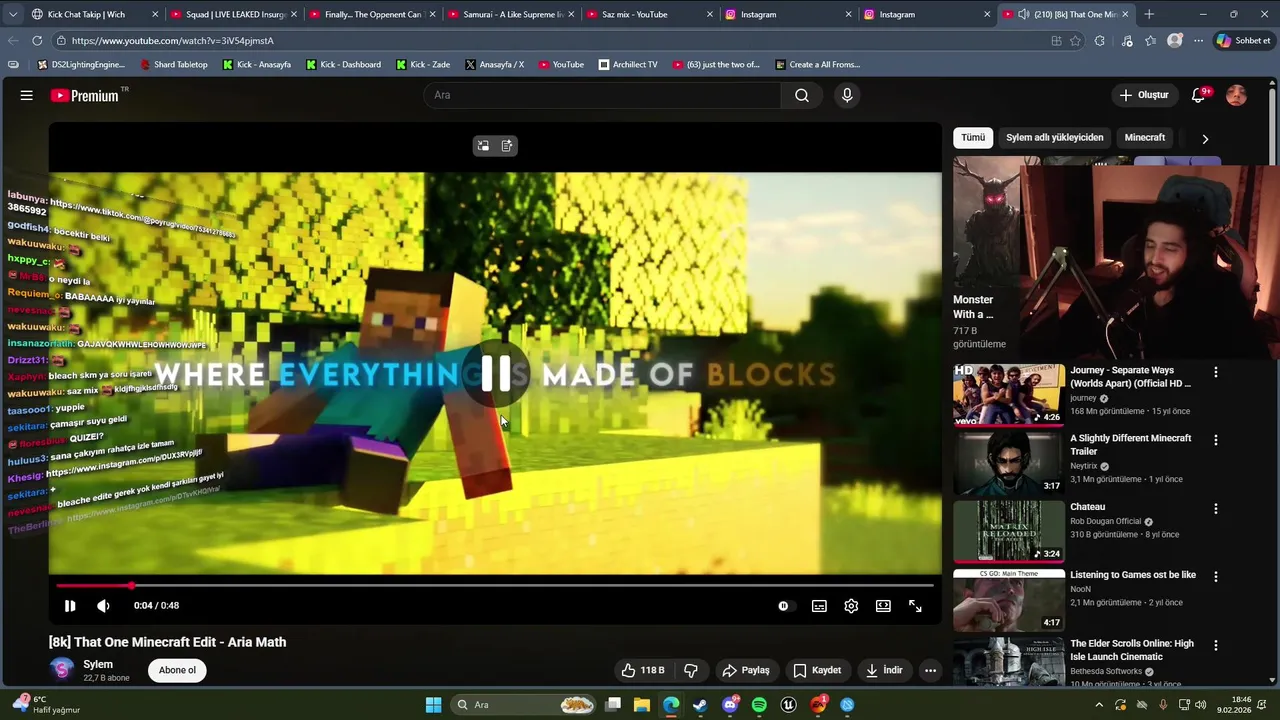Open YouTube notifications bell
1280x720 pixels.
click(x=1198, y=95)
